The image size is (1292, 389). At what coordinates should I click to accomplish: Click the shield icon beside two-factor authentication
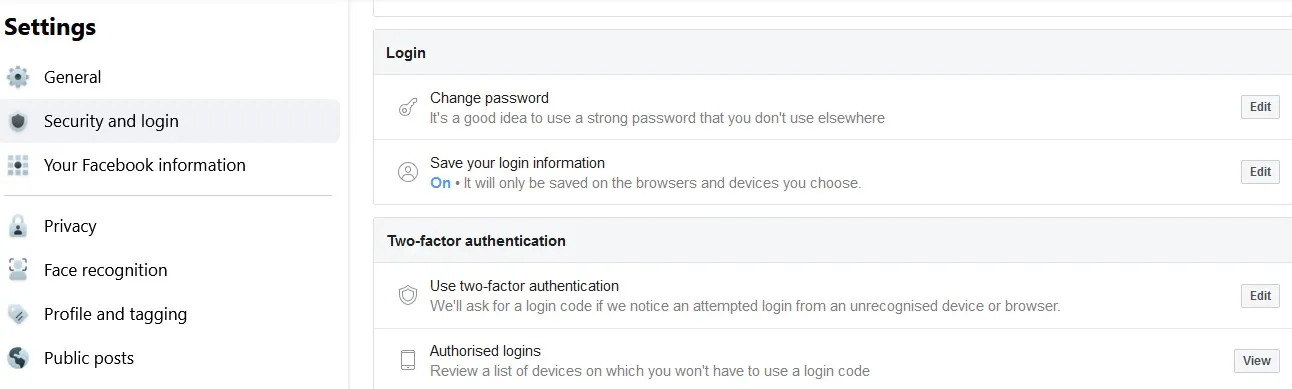408,295
